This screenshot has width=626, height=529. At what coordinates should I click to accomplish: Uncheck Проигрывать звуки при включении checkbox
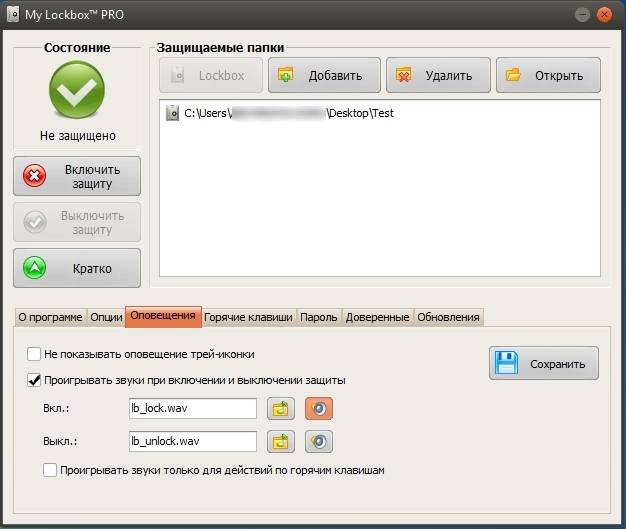coord(34,380)
